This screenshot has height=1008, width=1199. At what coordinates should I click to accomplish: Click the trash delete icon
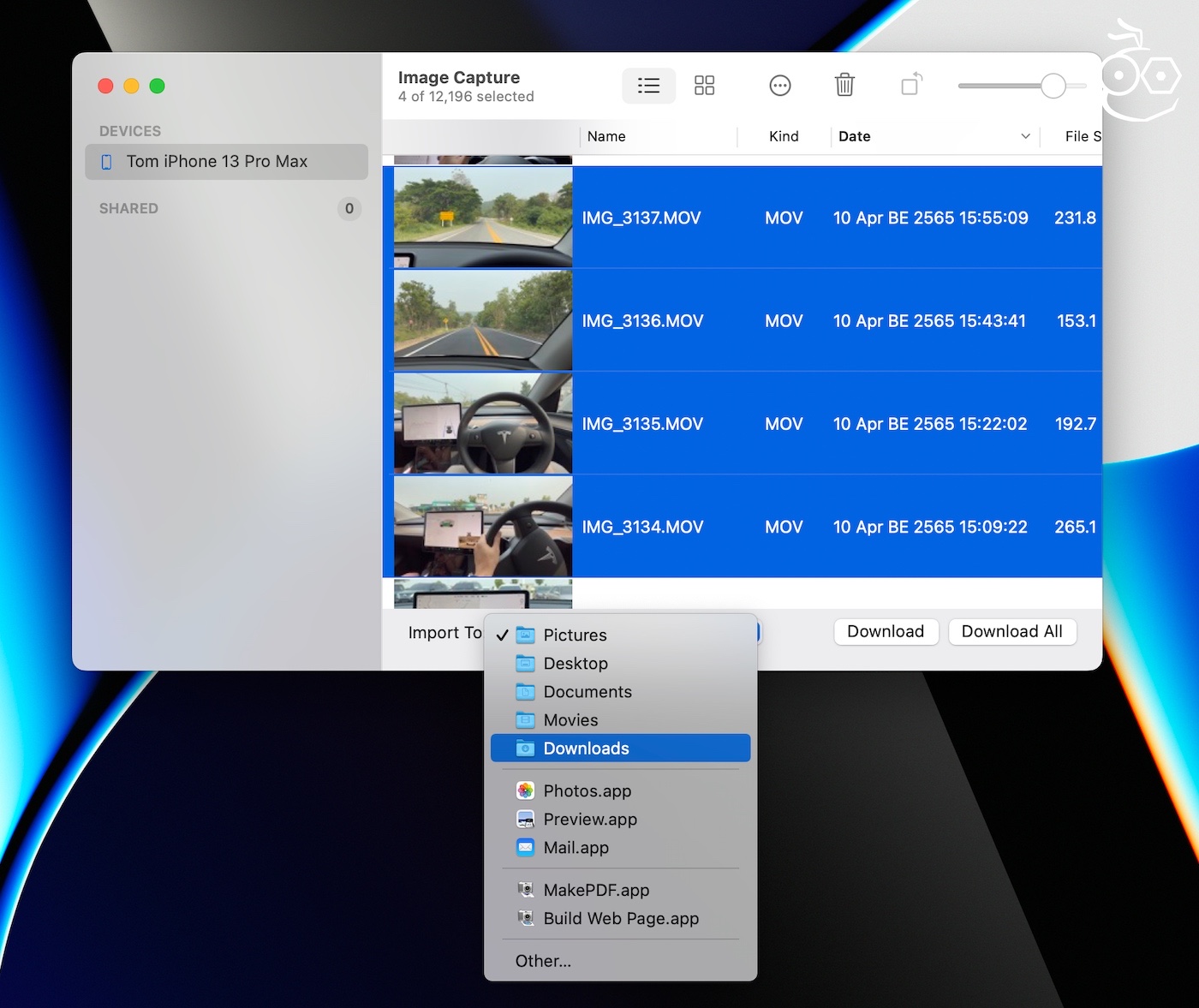[844, 86]
